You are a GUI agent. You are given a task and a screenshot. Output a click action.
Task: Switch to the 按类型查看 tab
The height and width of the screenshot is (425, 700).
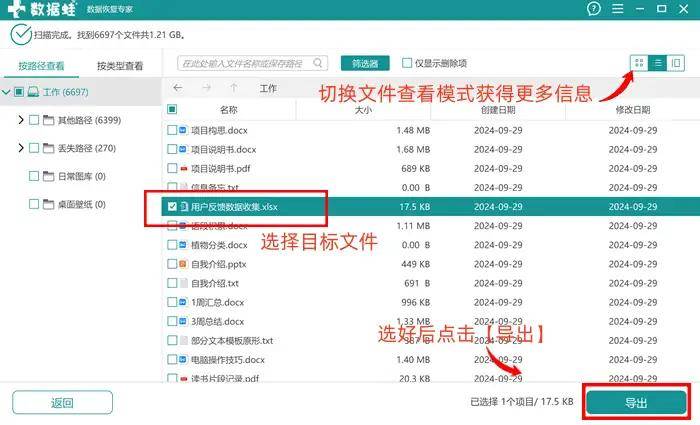(119, 66)
